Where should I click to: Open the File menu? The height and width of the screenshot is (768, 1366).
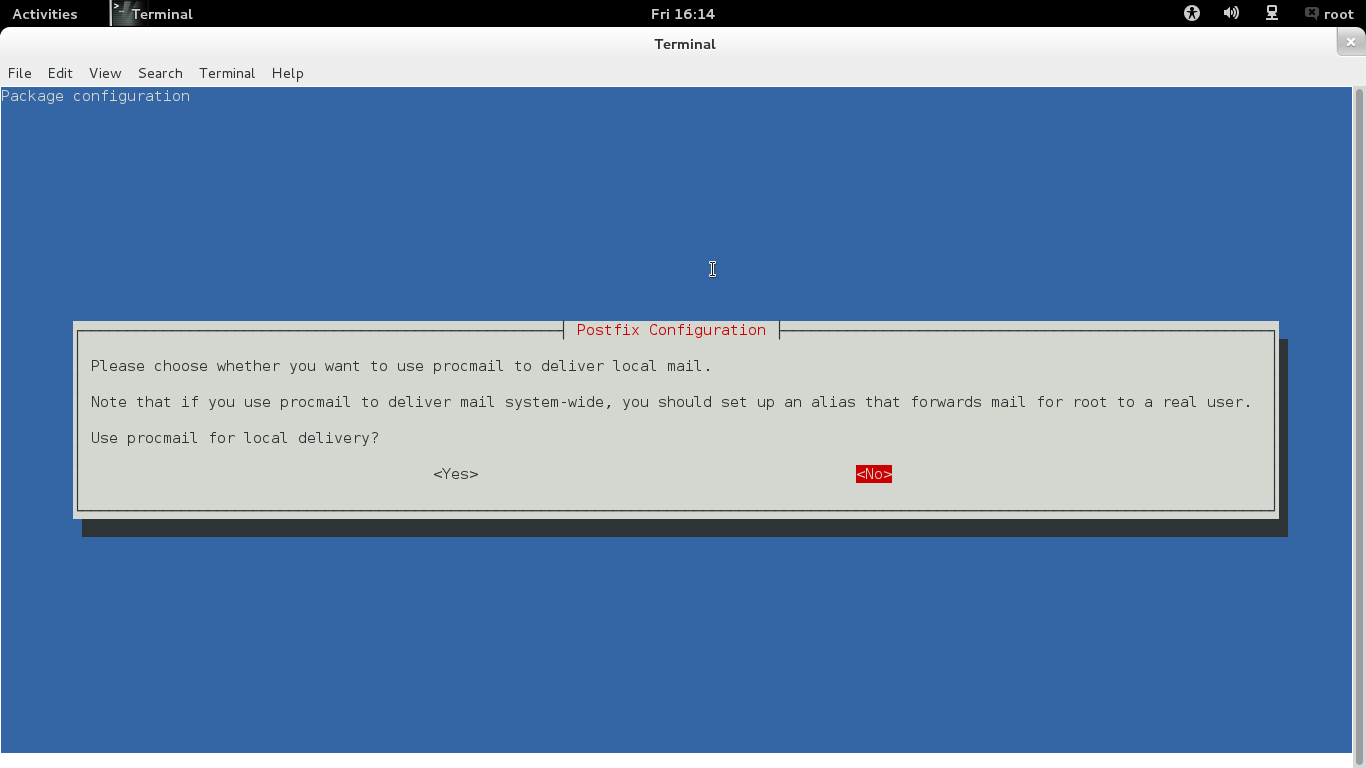[20, 73]
